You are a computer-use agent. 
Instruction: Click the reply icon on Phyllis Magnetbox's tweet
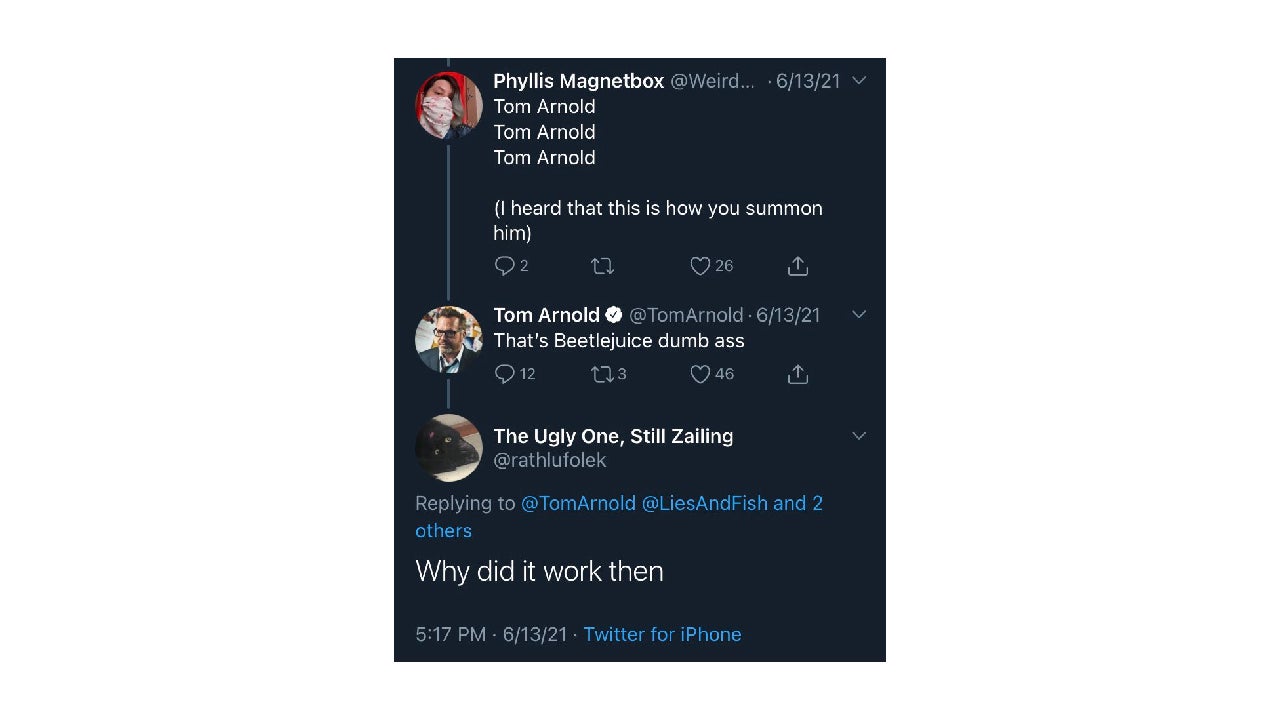(504, 266)
